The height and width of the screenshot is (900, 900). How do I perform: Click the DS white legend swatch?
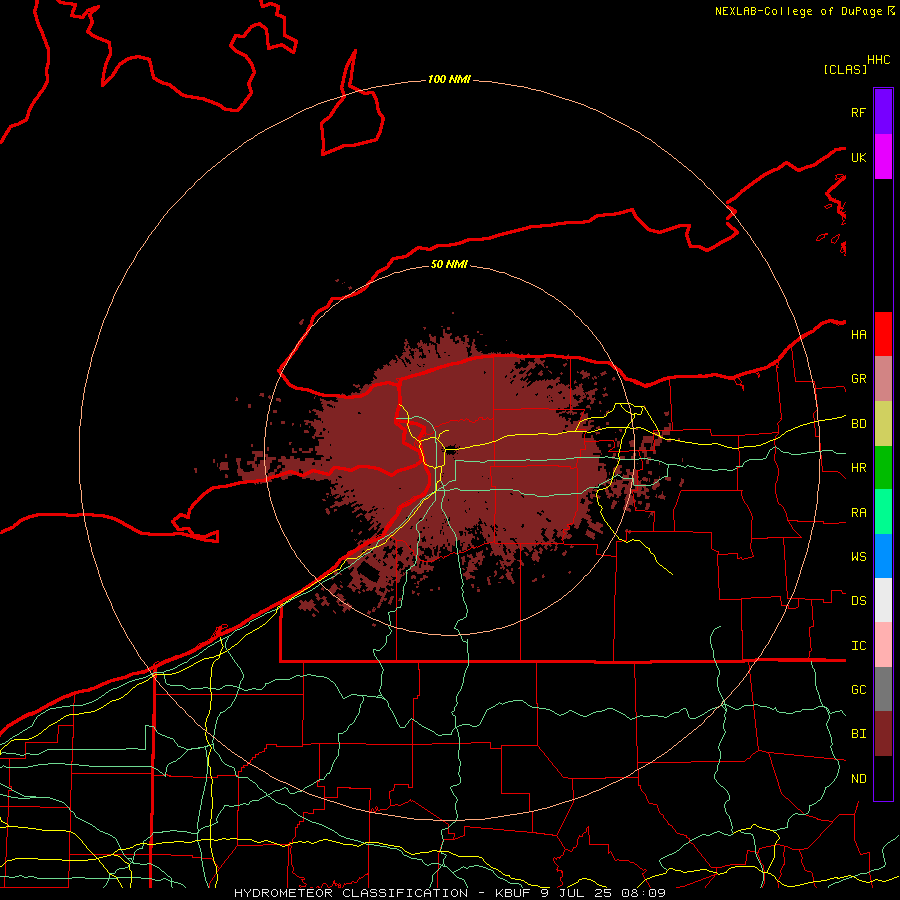883,600
